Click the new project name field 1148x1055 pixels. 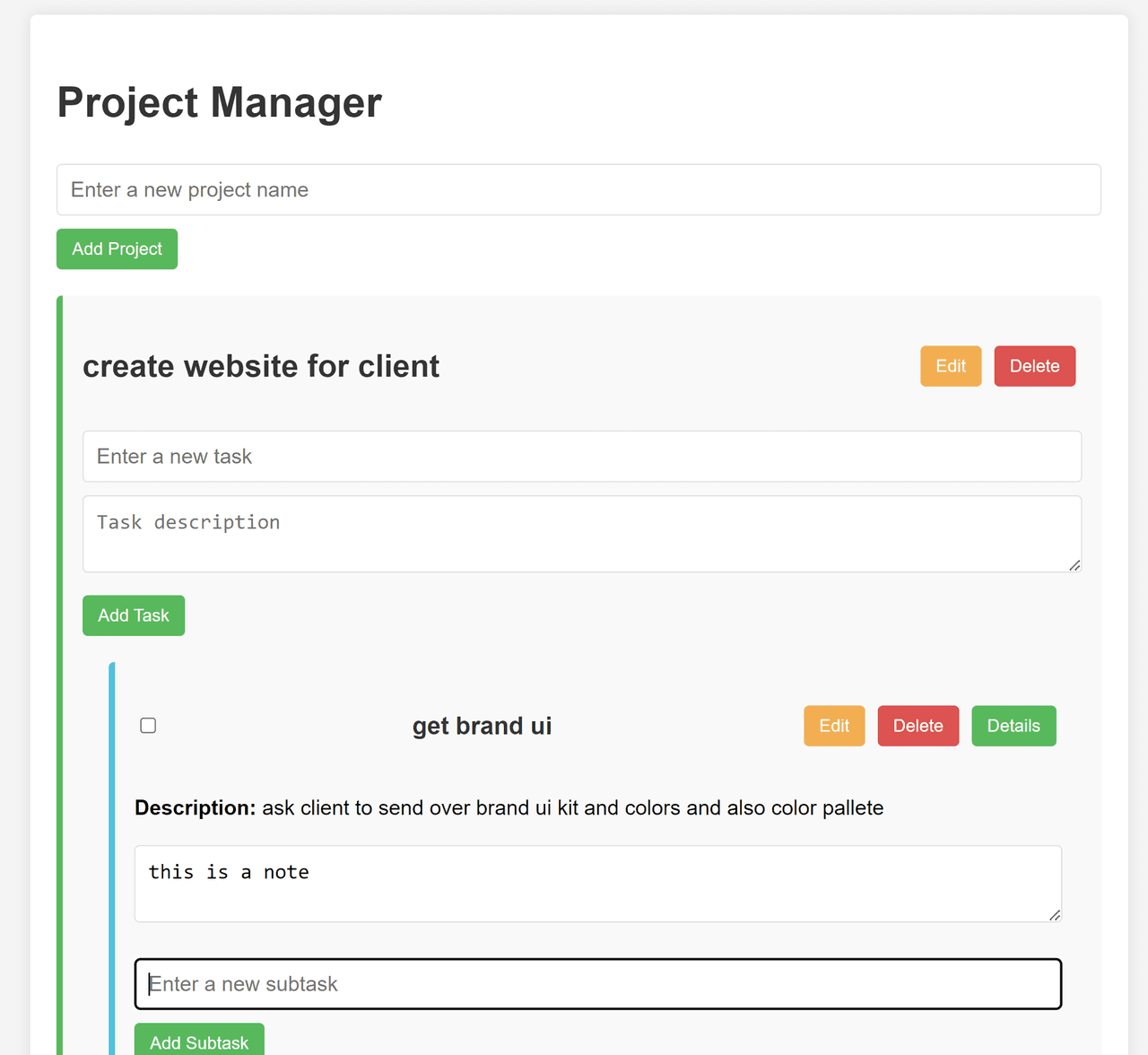tap(578, 189)
